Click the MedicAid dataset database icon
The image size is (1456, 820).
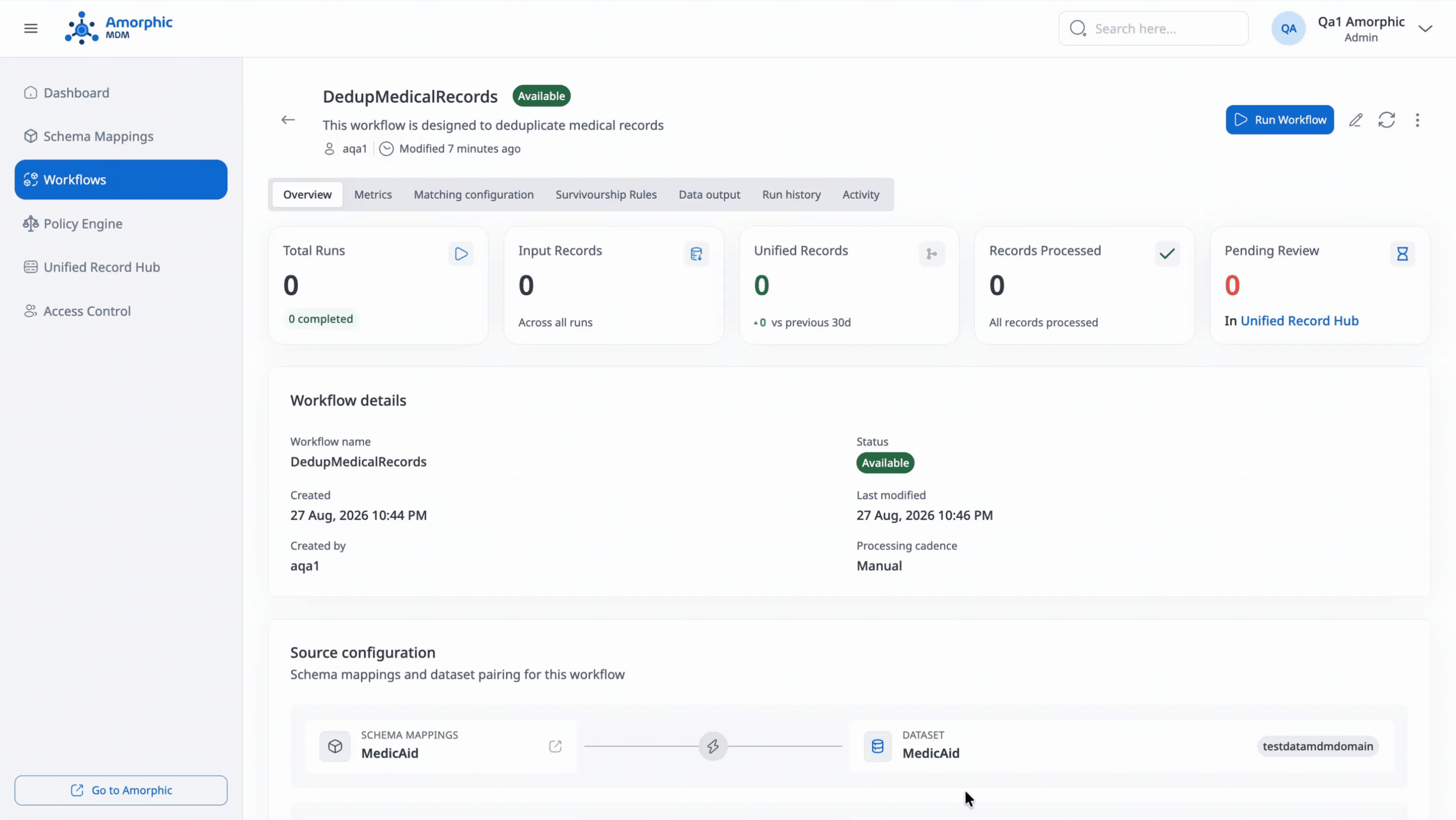(877, 746)
